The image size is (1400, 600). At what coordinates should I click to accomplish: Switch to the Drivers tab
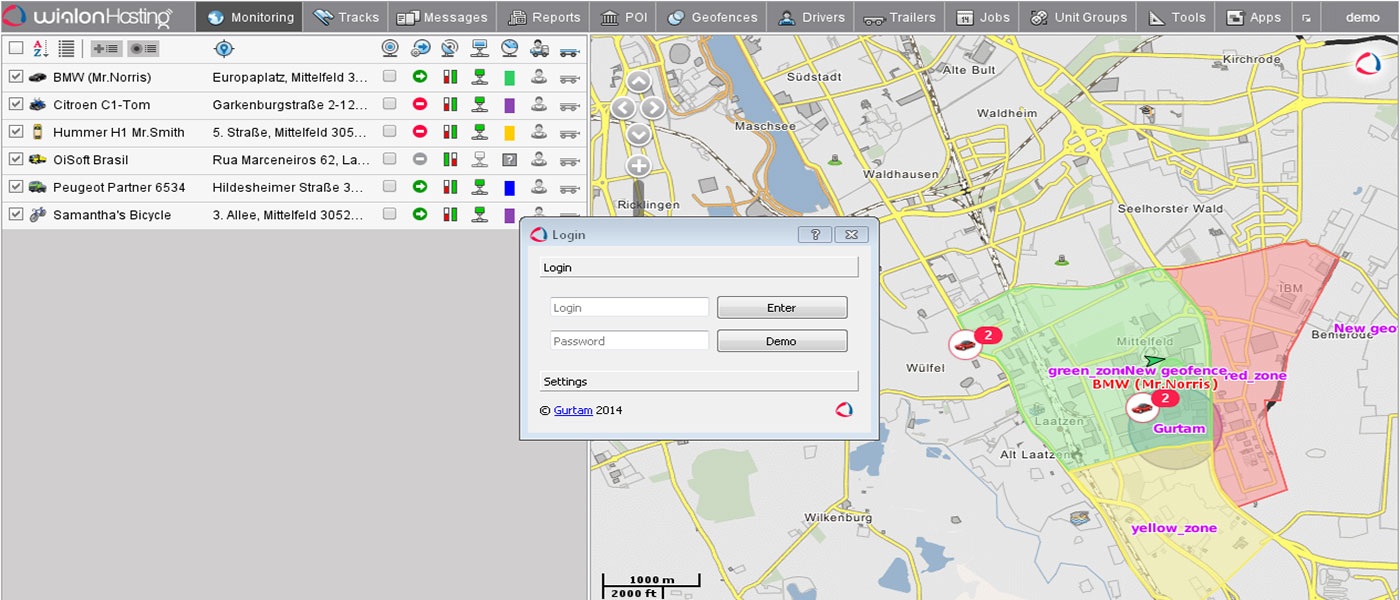pos(810,17)
